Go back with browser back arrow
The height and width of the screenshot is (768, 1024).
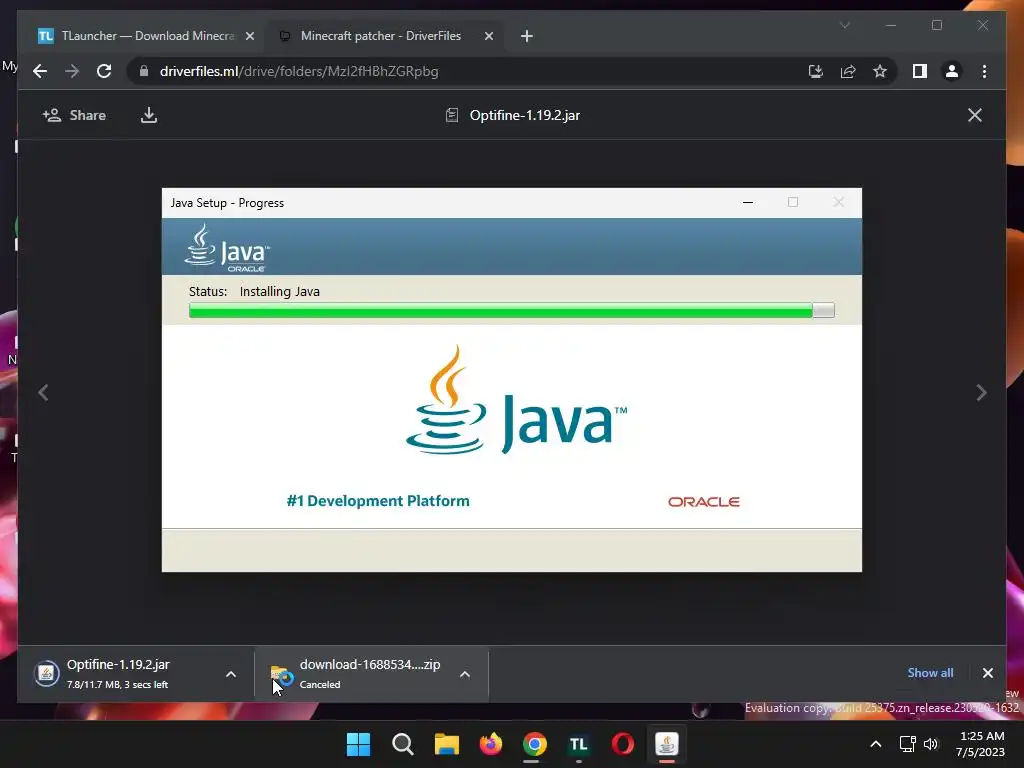(40, 71)
